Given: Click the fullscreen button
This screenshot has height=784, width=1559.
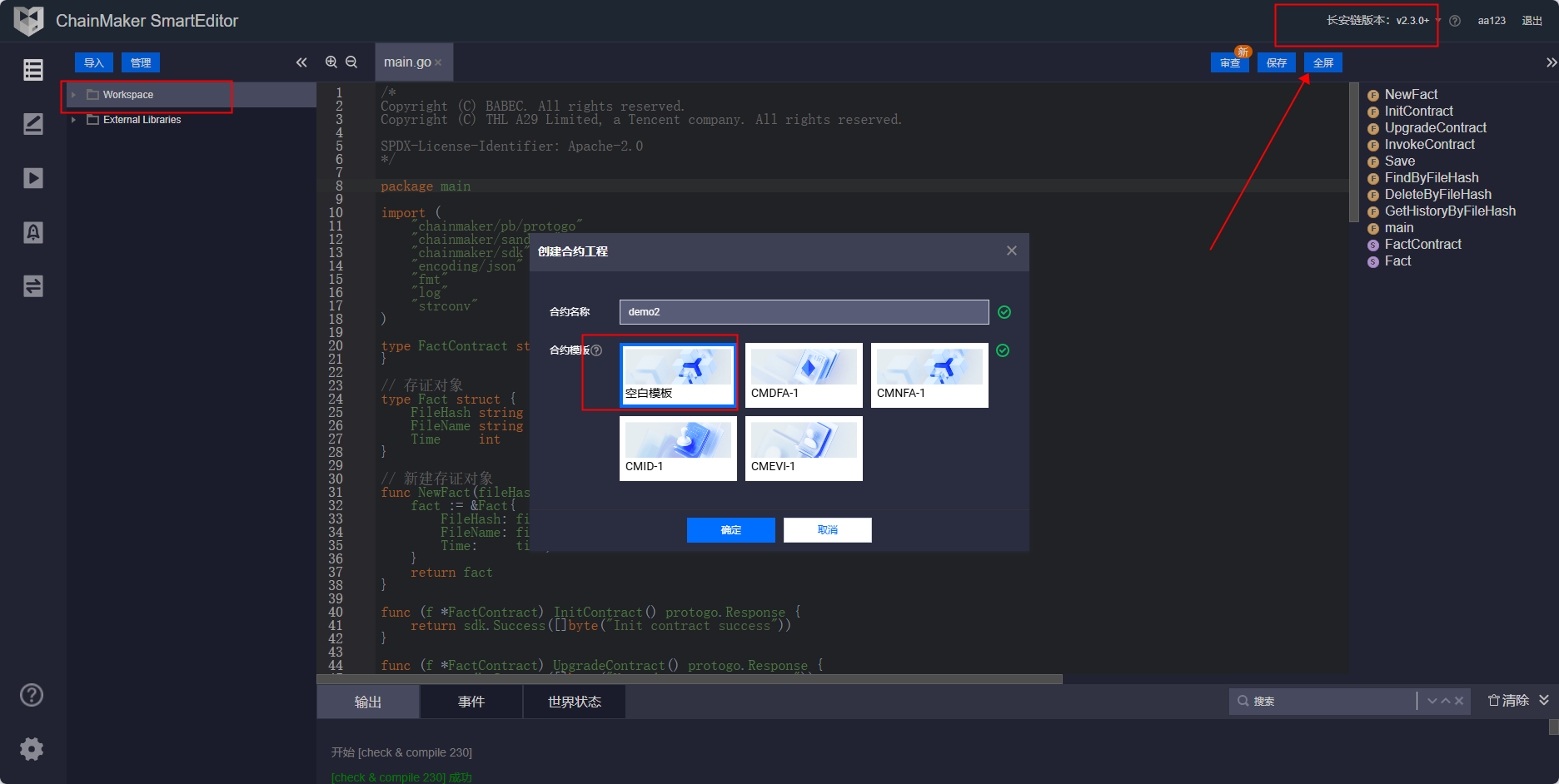Looking at the screenshot, I should pos(1323,62).
